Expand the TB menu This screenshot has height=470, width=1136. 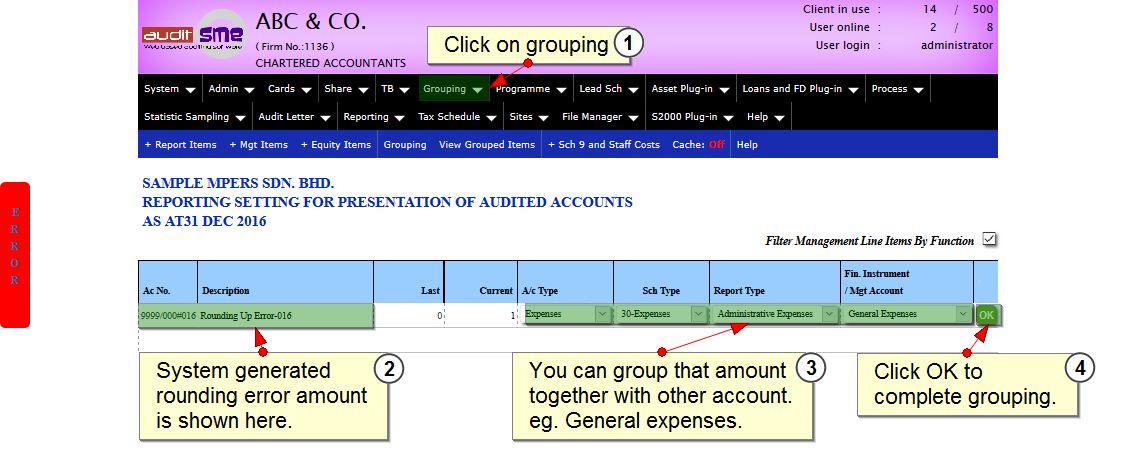[x=394, y=89]
